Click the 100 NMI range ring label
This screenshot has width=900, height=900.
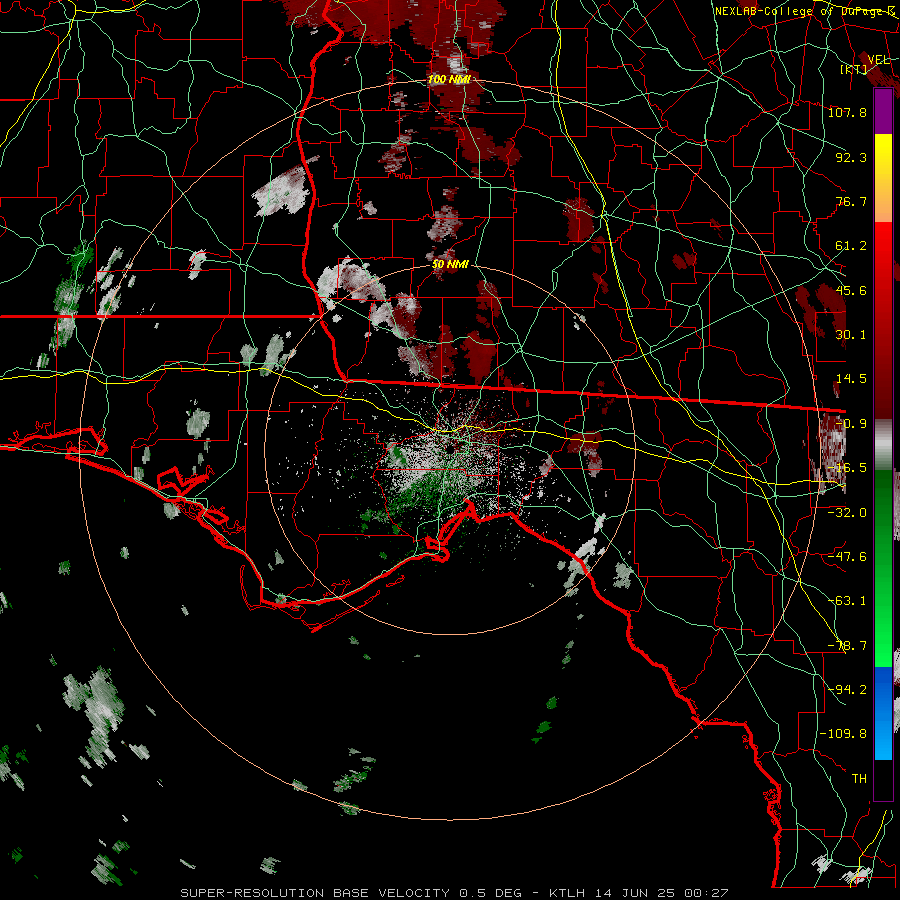tap(449, 79)
